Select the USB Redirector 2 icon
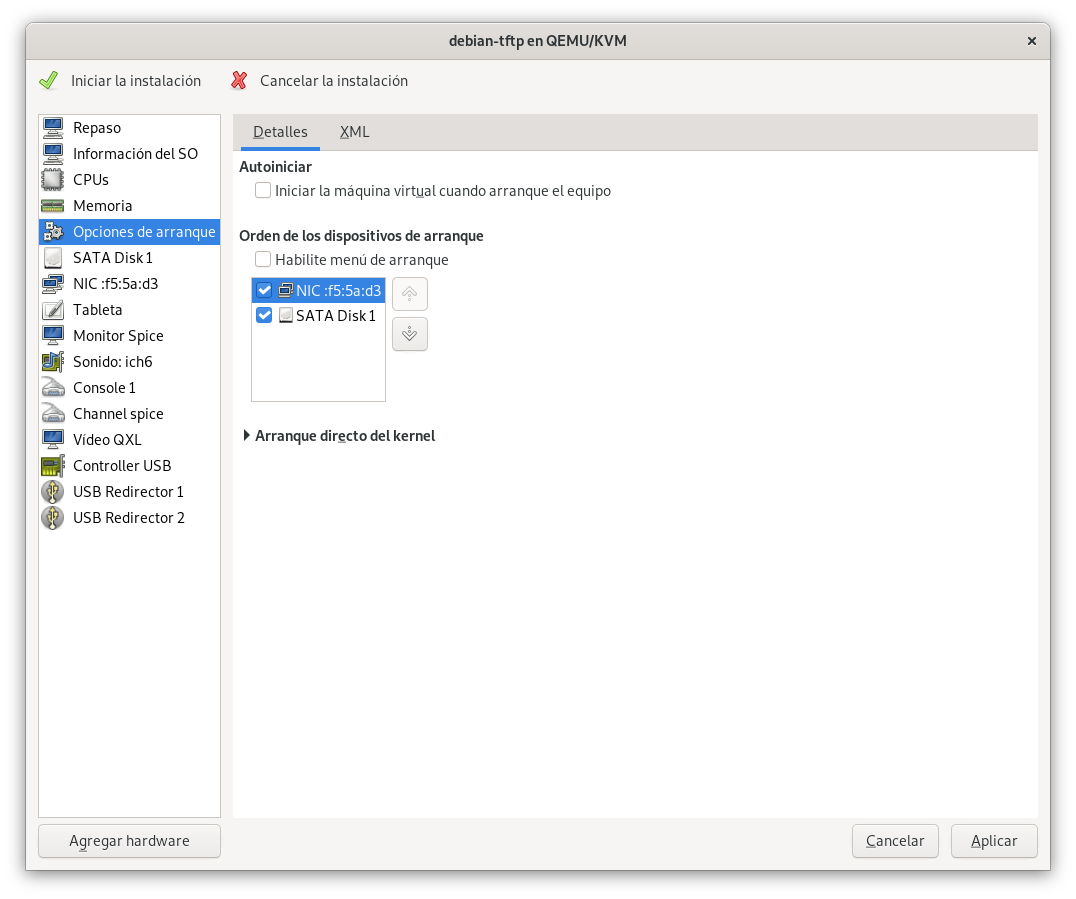The width and height of the screenshot is (1076, 899). click(x=53, y=518)
